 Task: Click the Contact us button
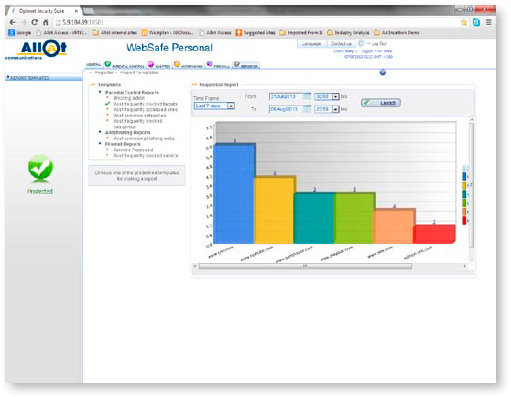pos(341,44)
